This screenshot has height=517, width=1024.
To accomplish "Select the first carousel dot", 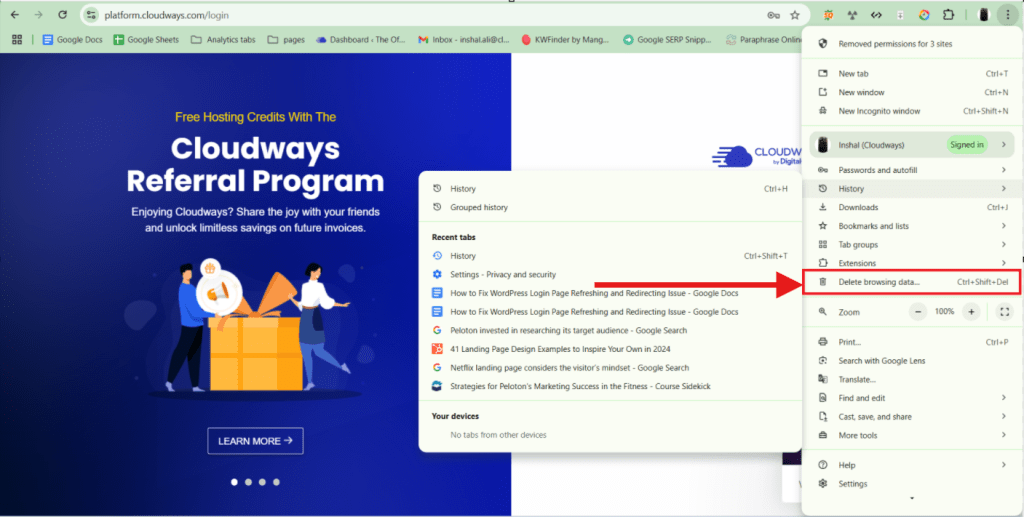I will point(234,482).
